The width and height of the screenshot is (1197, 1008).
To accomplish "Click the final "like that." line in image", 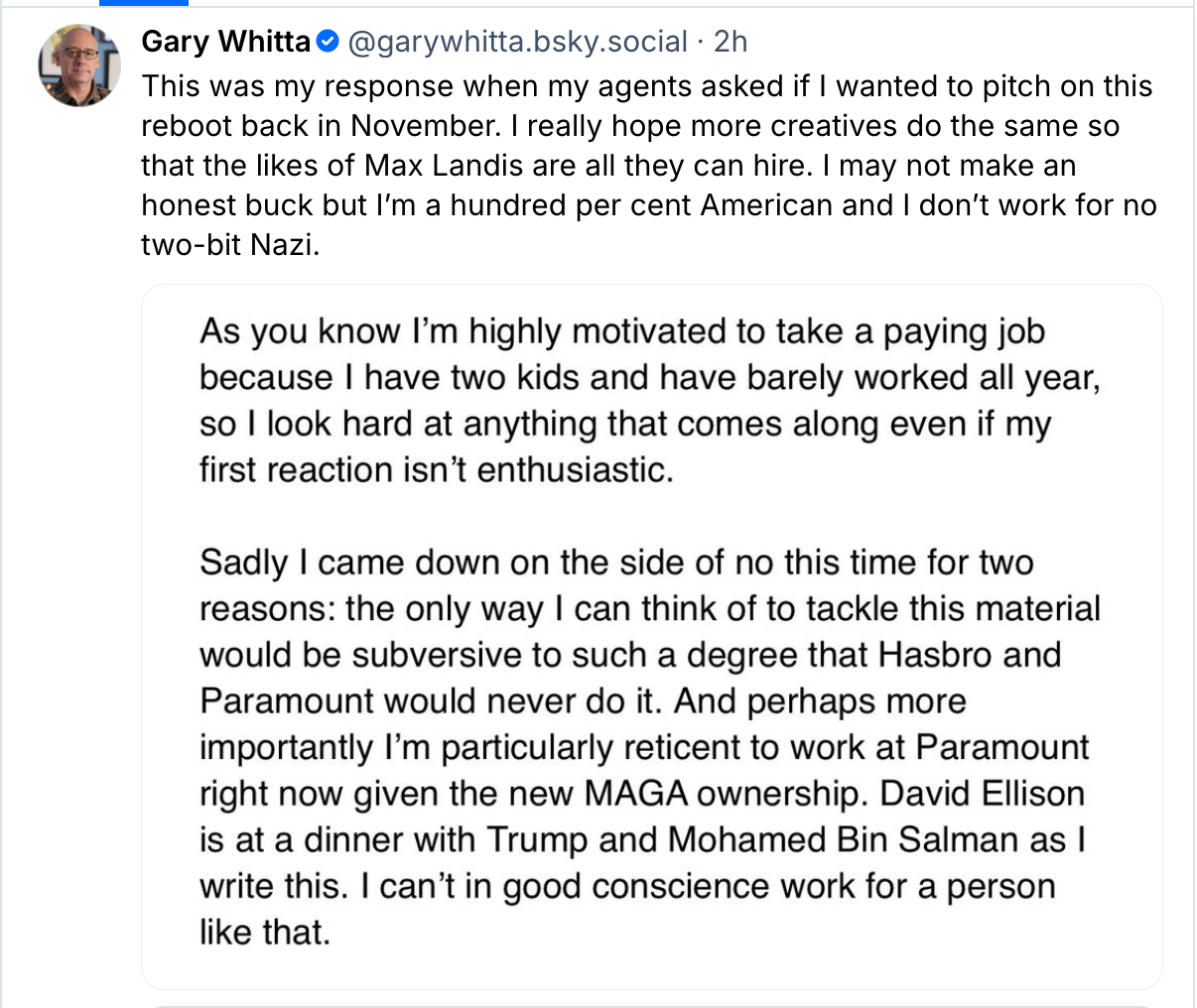I will pos(264,933).
